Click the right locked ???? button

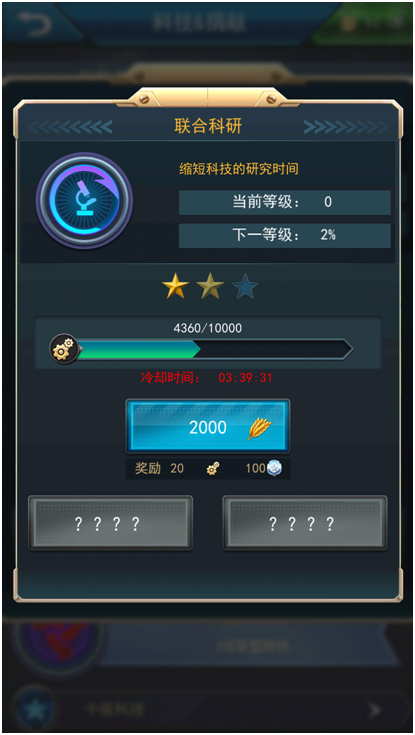click(305, 523)
